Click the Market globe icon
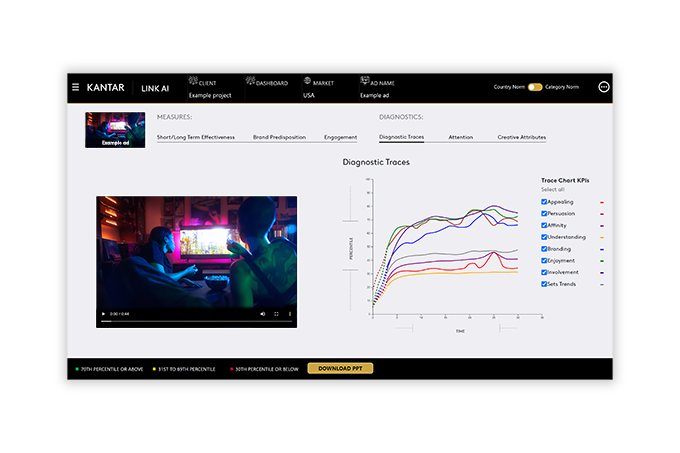Screen dimensions: 680x453 pyautogui.click(x=308, y=82)
